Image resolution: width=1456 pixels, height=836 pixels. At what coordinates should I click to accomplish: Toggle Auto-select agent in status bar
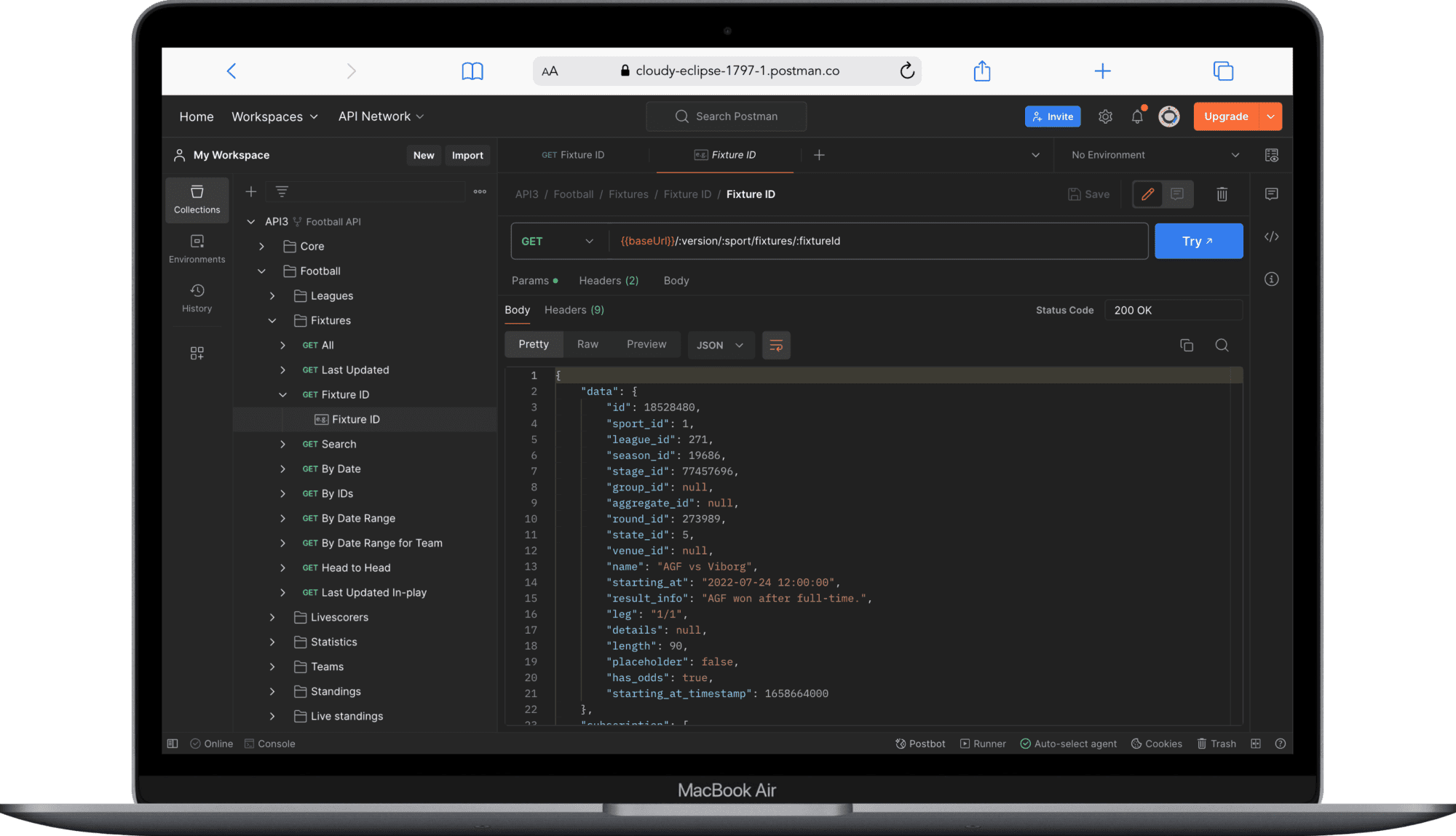click(1067, 743)
